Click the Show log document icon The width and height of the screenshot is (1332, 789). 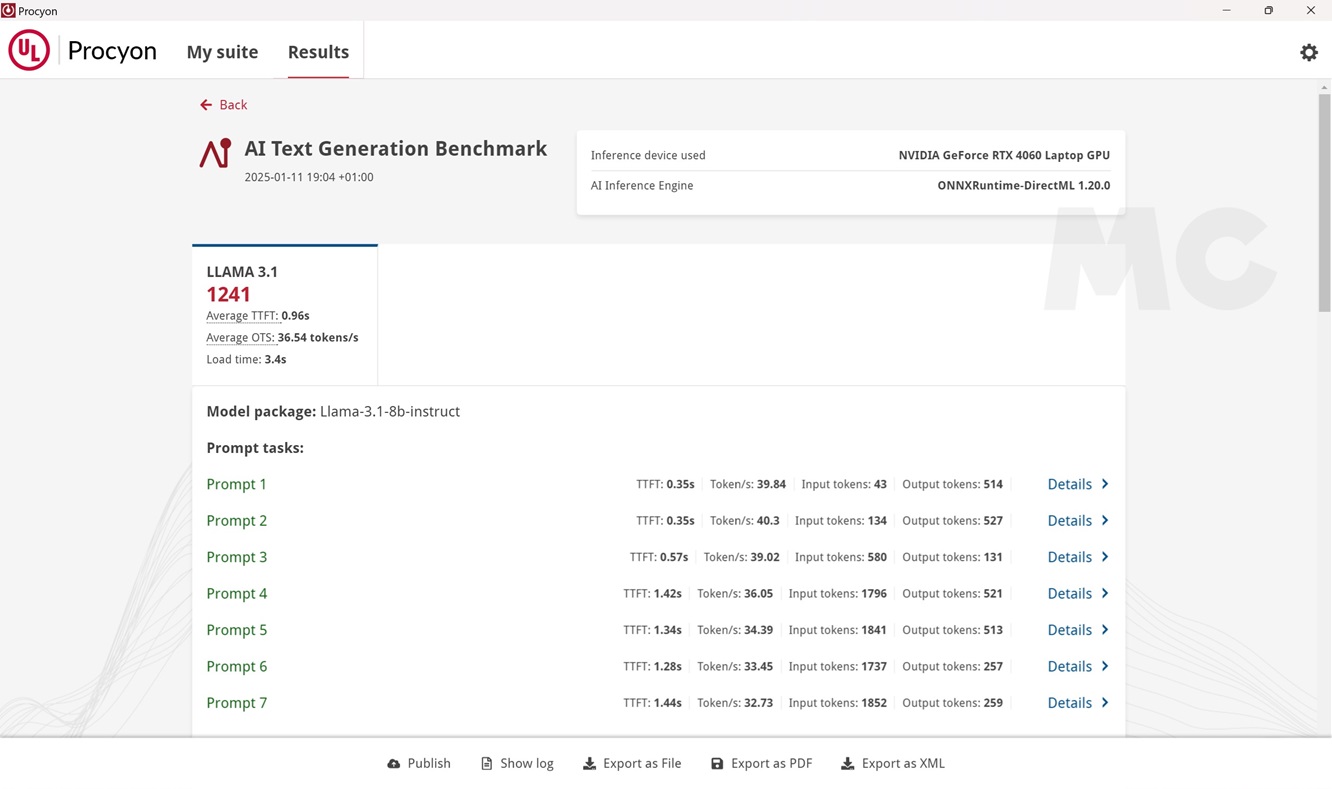tap(487, 764)
